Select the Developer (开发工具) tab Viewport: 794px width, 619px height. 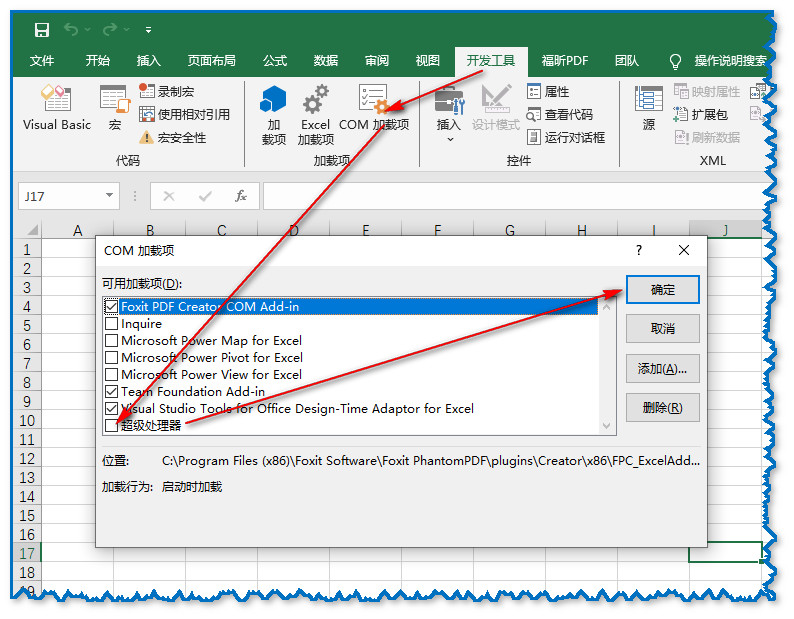(491, 61)
